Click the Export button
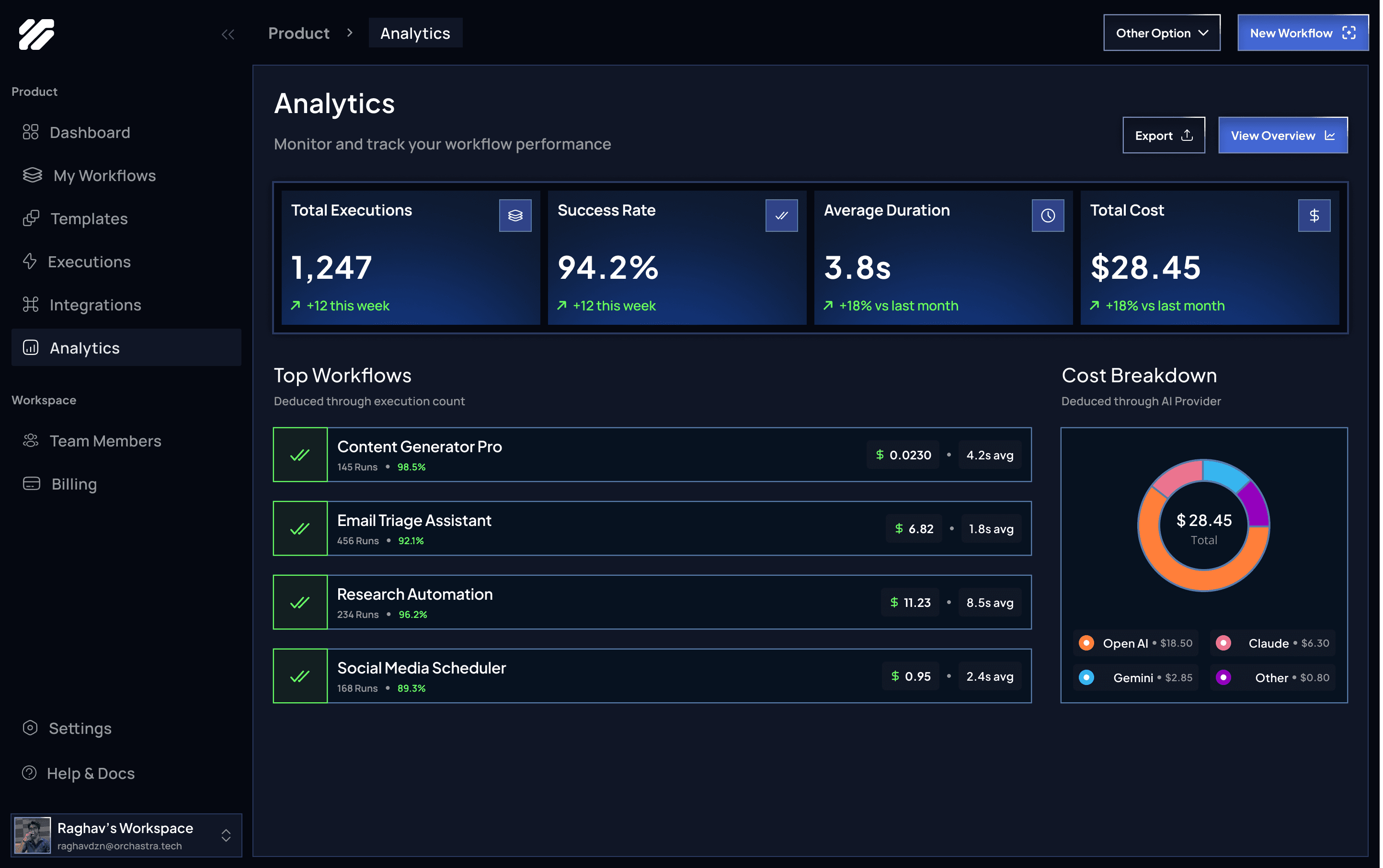This screenshot has height=868, width=1383. [1163, 136]
